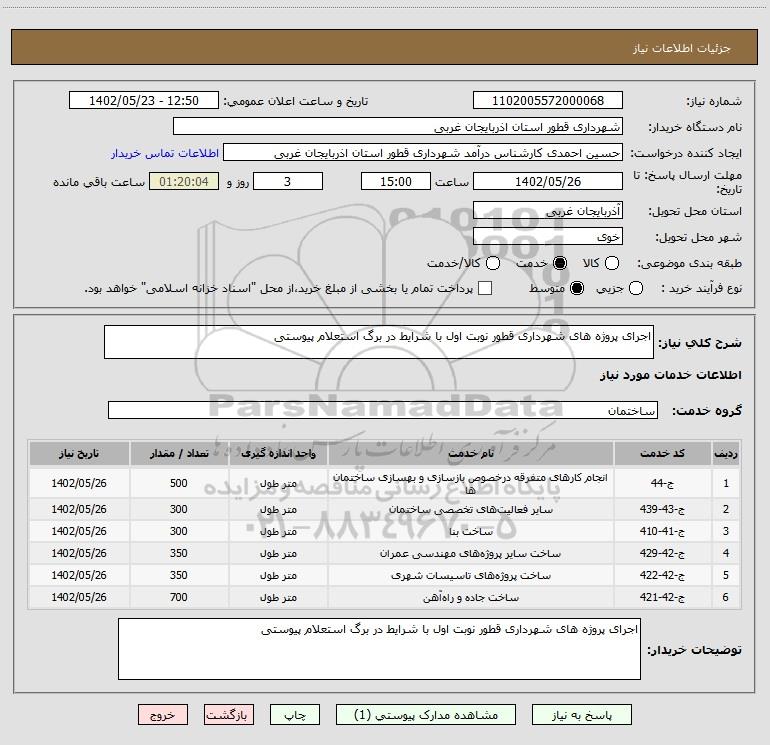Click service code ج-42-429 cell
The width and height of the screenshot is (770, 745).
click(x=662, y=553)
